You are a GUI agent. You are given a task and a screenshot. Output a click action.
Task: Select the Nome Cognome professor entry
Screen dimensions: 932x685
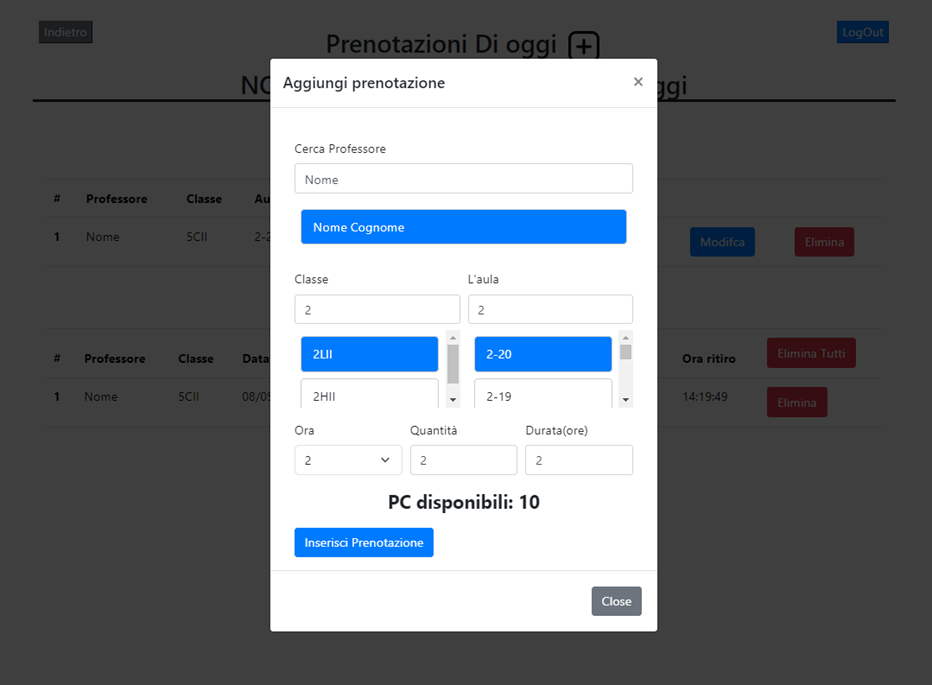[463, 227]
